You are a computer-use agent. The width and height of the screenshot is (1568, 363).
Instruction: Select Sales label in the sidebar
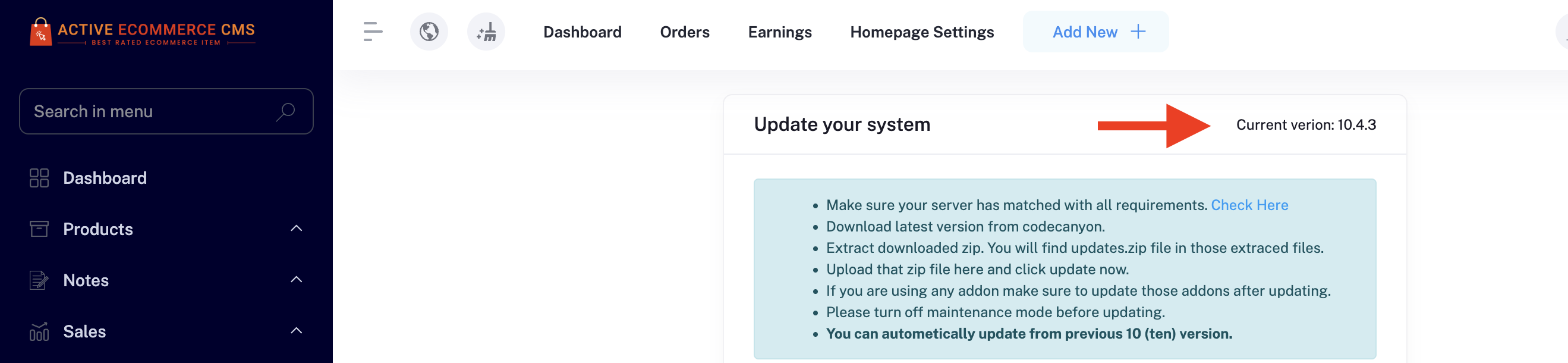tap(84, 331)
